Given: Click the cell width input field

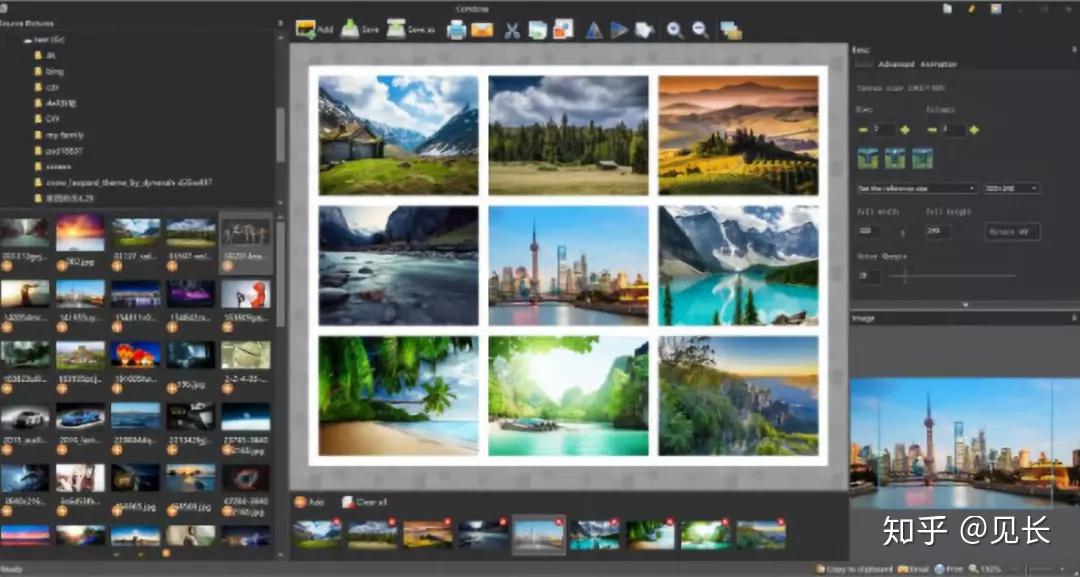Looking at the screenshot, I should click(871, 231).
